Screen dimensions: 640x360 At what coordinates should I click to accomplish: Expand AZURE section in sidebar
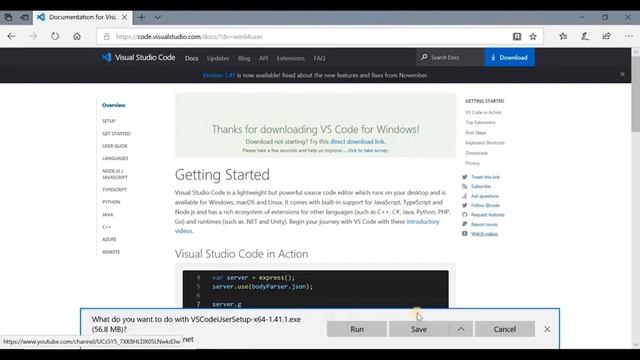[x=109, y=239]
